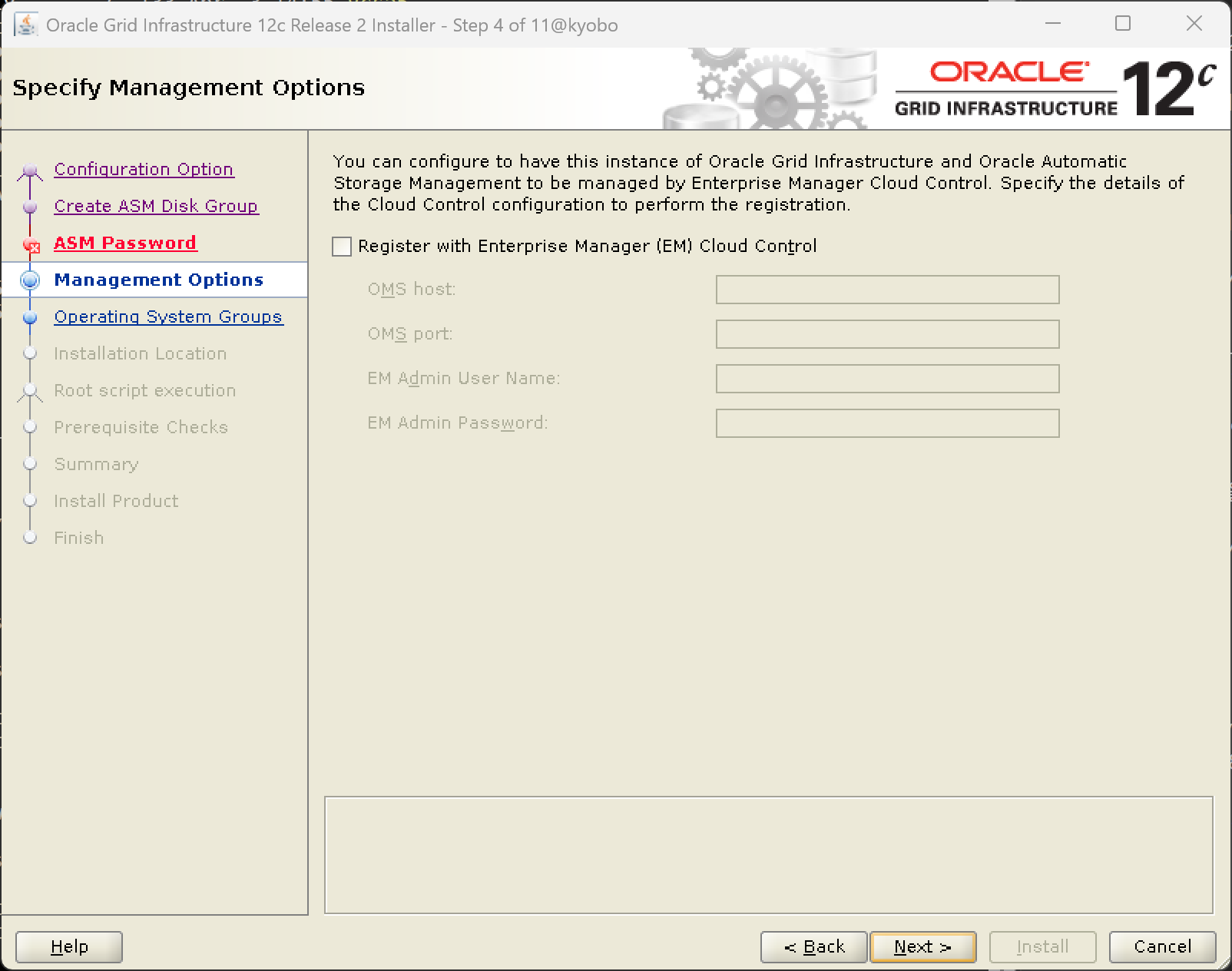The width and height of the screenshot is (1232, 971).
Task: Click the Java installer icon in title bar
Action: tap(25, 25)
